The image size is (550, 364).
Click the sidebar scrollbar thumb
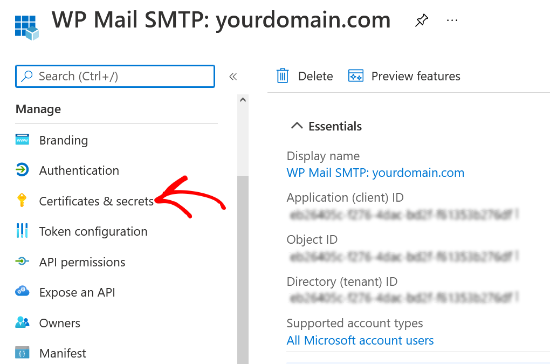click(x=243, y=269)
